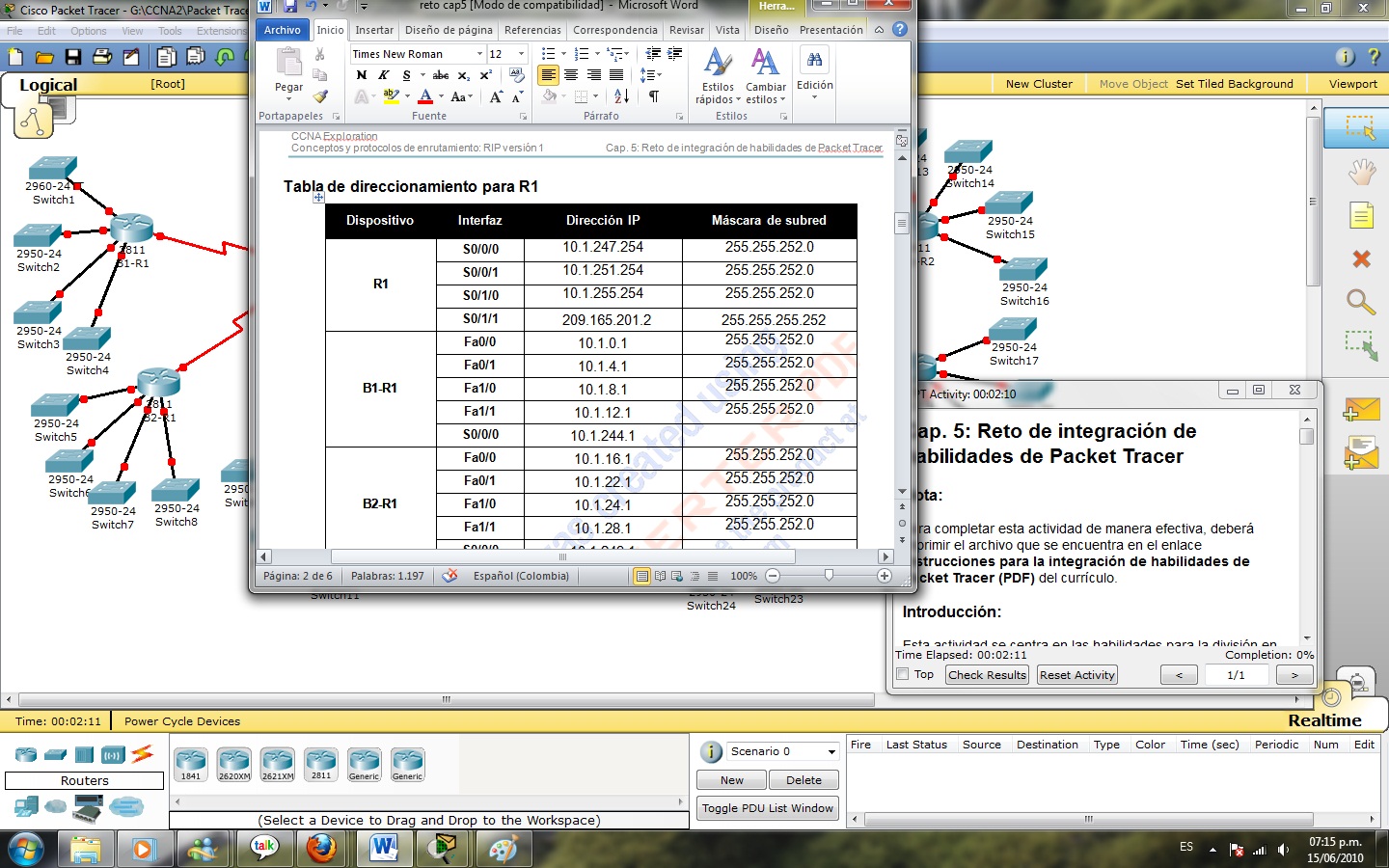Switch Word to web layout view
The image size is (1389, 868).
coord(678,576)
